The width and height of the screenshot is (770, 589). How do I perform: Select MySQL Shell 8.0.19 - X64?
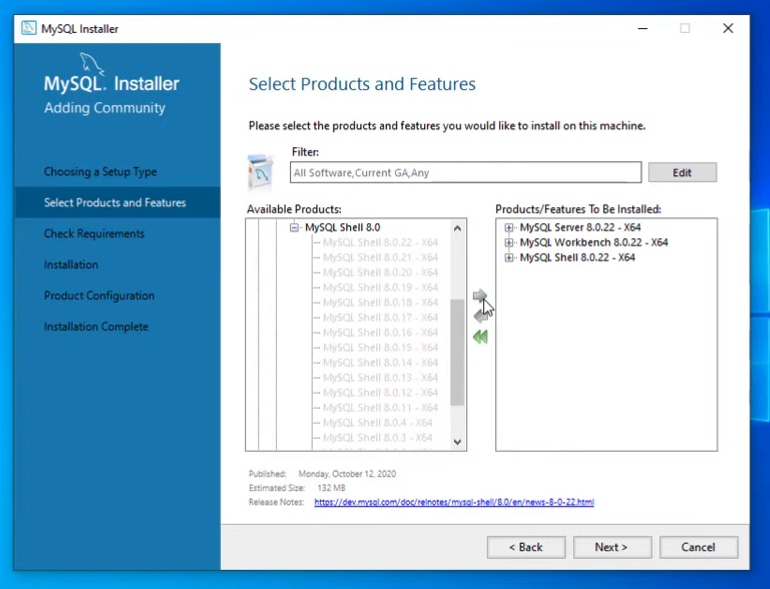380,287
